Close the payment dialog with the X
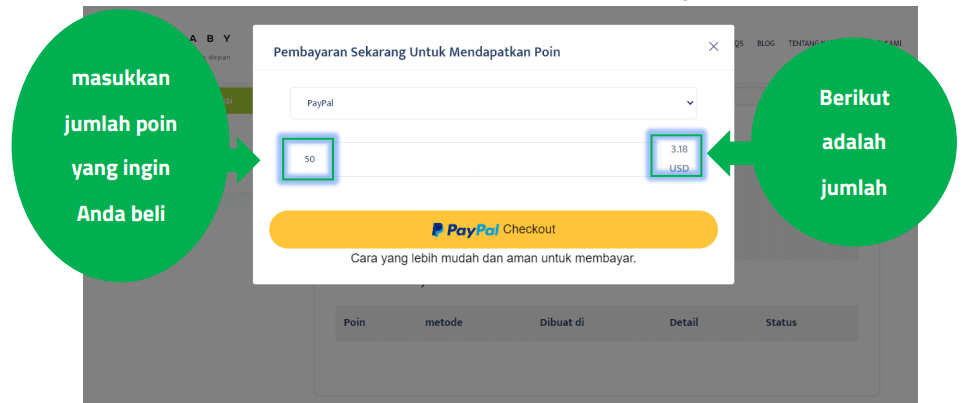The image size is (964, 403). 713,47
